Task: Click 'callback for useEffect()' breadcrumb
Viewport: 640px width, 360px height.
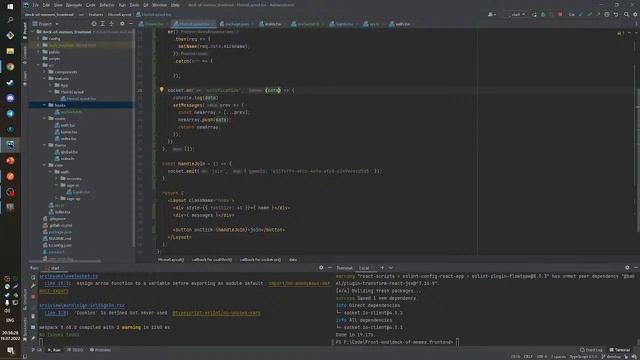Action: [211, 259]
